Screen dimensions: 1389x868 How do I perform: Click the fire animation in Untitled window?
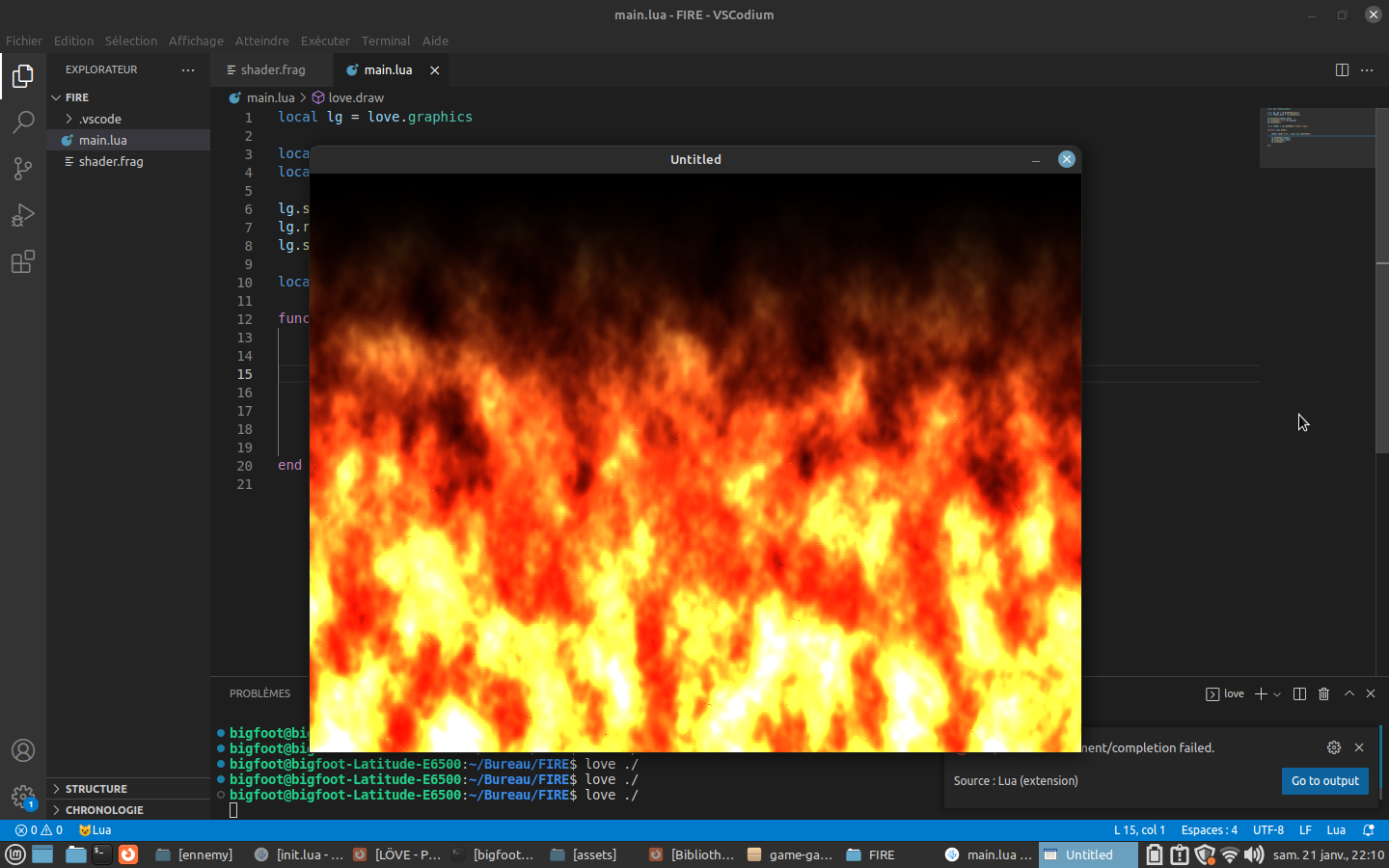[x=694, y=463]
